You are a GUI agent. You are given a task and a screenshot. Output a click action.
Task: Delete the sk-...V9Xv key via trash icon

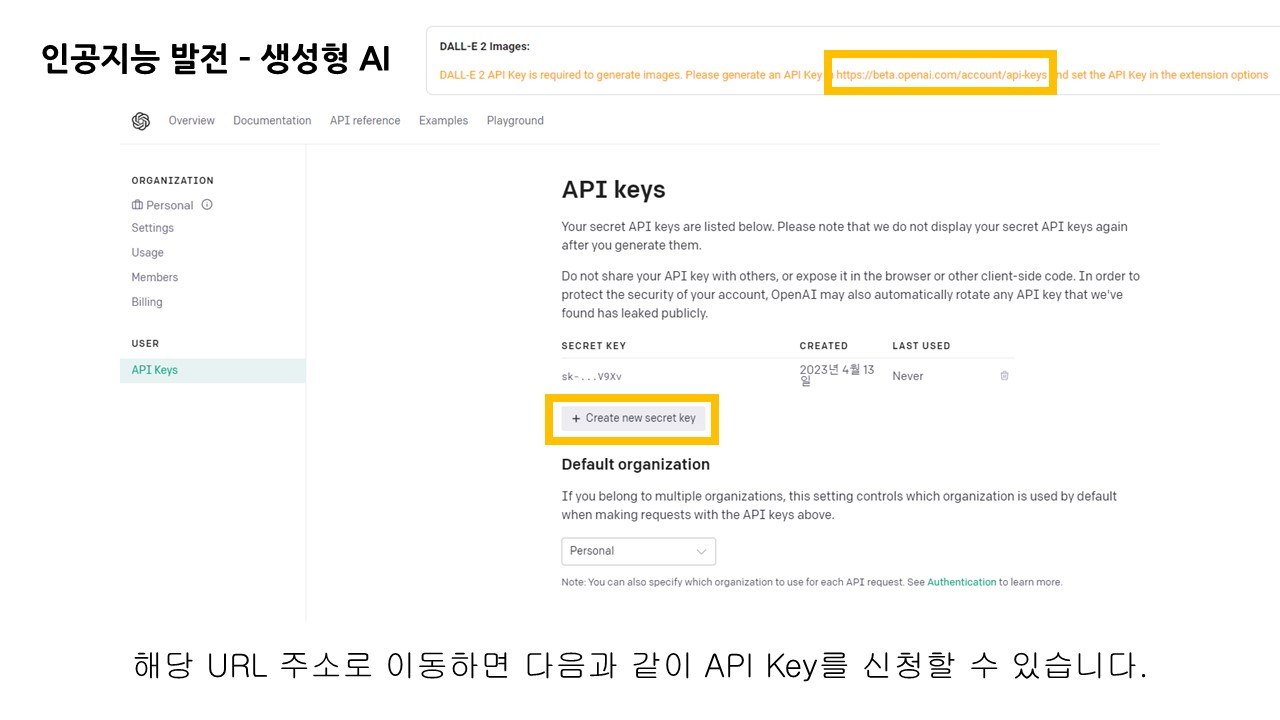coord(1004,376)
